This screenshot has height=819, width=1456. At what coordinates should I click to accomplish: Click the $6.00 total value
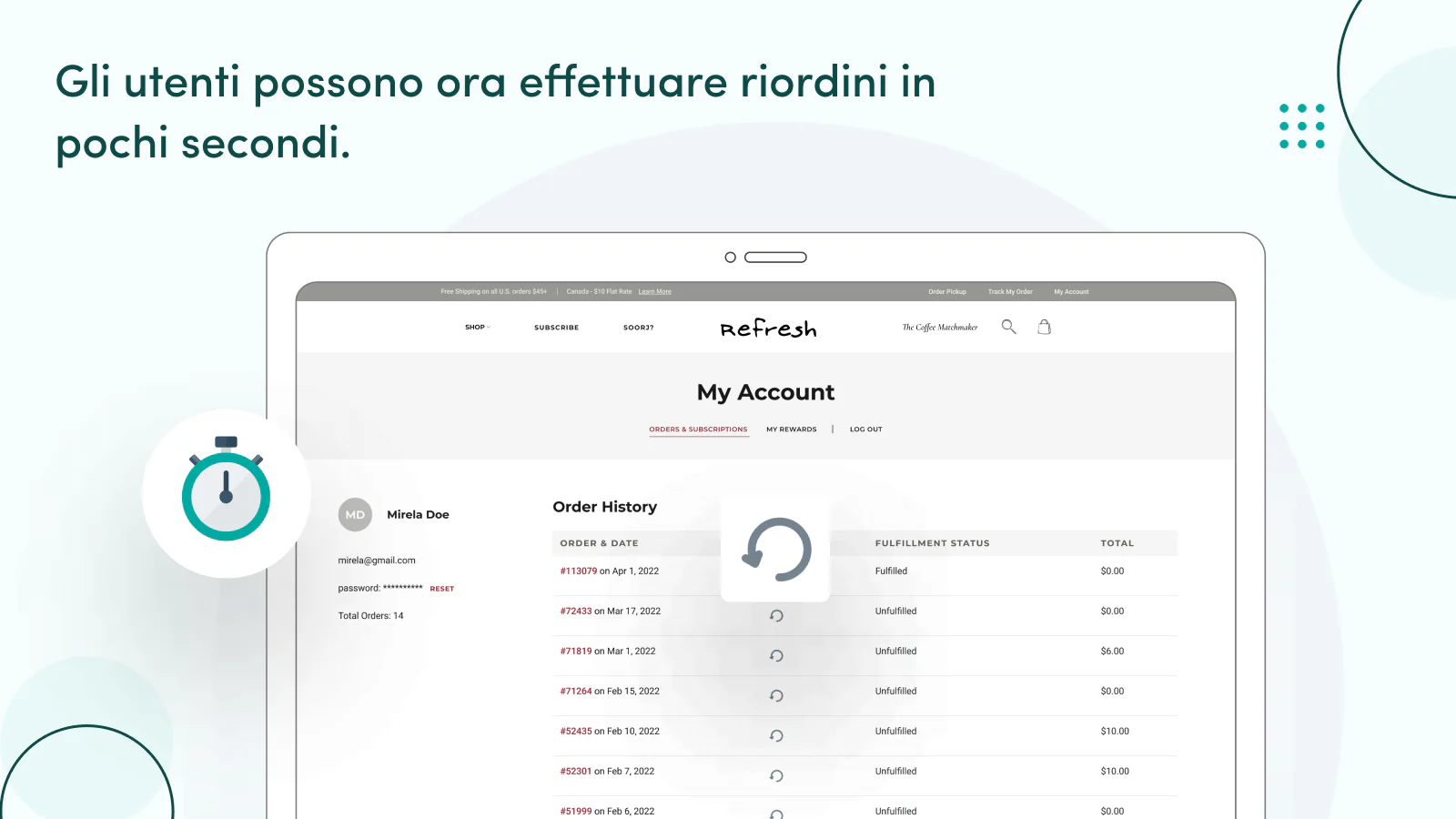(1112, 652)
